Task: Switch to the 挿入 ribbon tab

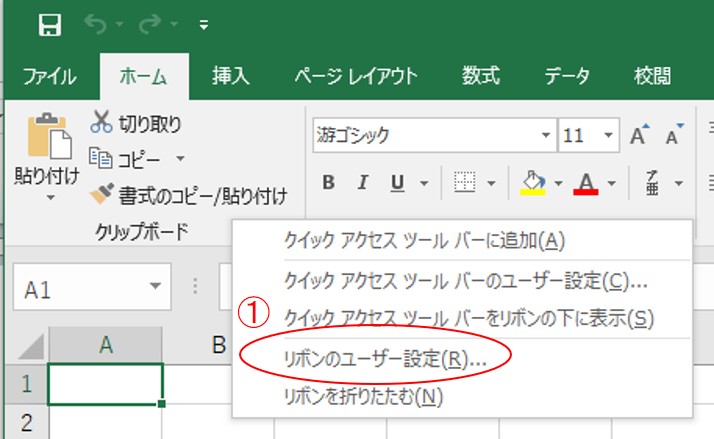Action: tap(230, 76)
